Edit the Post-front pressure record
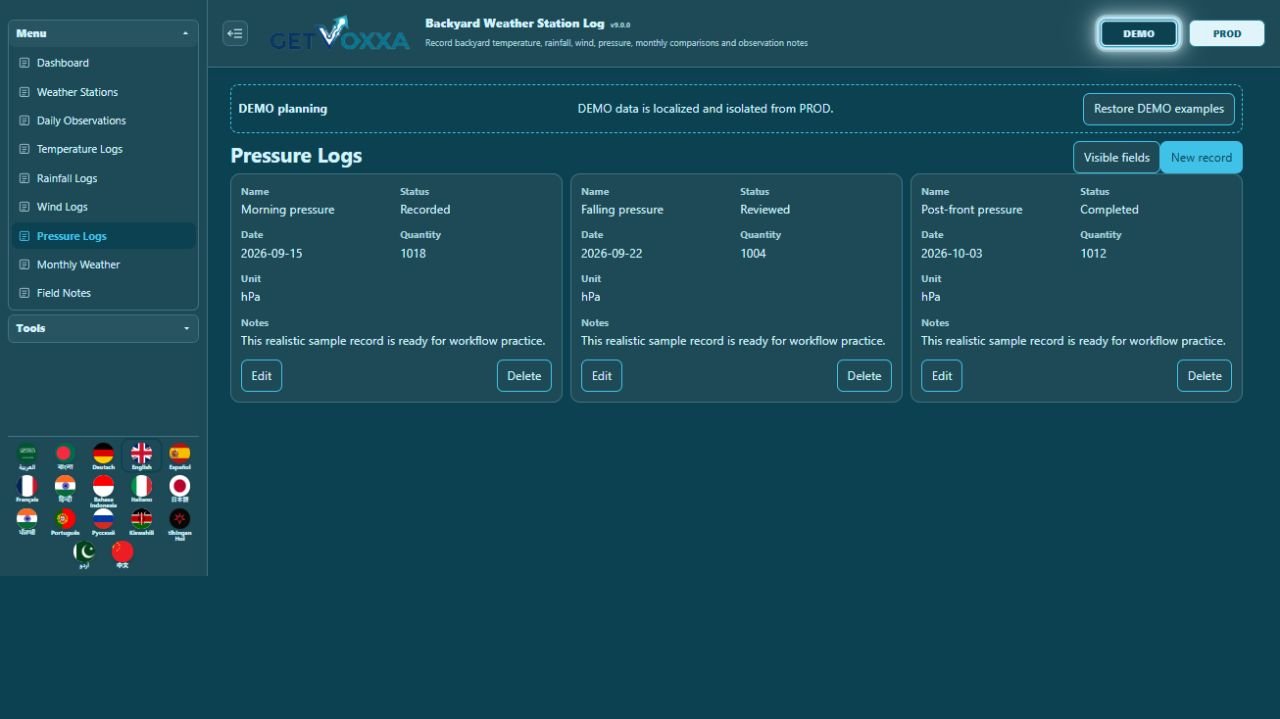This screenshot has height=719, width=1280. tap(941, 376)
